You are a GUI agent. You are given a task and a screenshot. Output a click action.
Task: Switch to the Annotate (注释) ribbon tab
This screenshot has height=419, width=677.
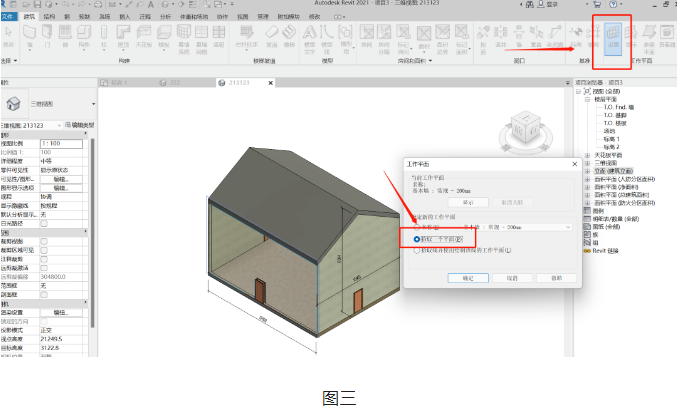coord(145,17)
